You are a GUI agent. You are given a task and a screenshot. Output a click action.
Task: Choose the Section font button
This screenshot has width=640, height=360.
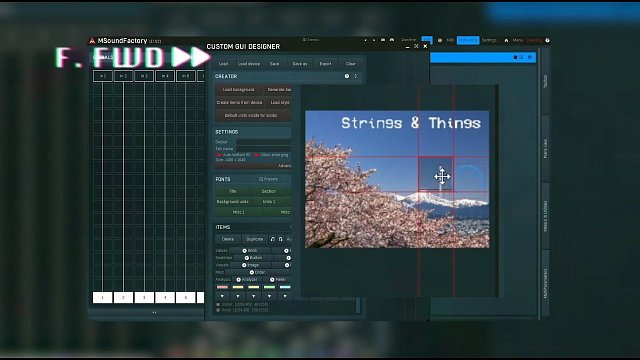(x=269, y=191)
